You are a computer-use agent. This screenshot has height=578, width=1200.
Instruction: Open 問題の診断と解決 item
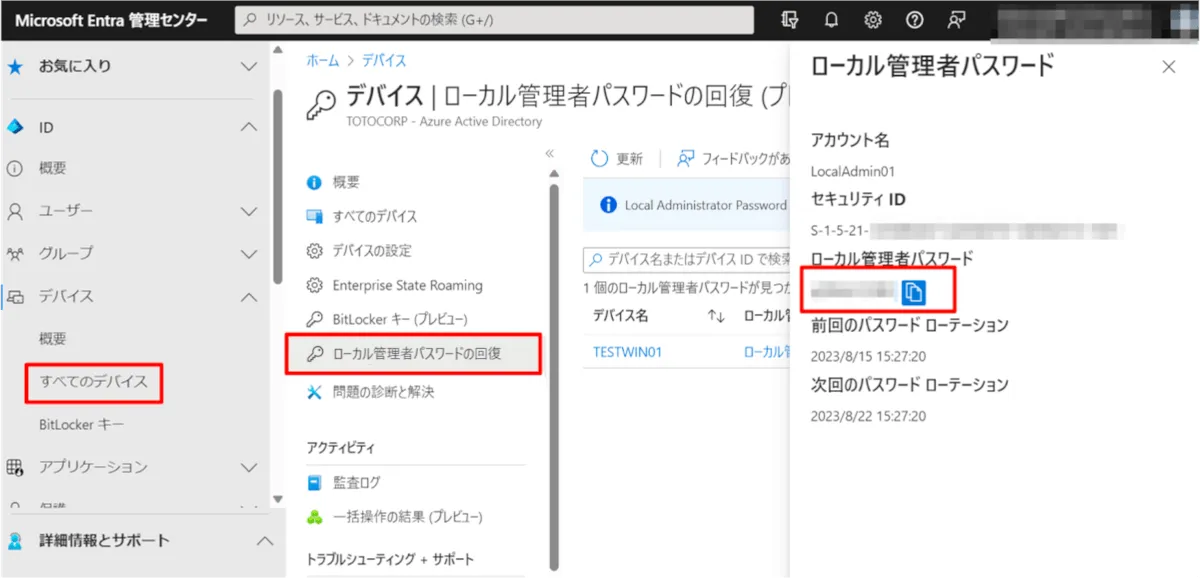point(383,392)
